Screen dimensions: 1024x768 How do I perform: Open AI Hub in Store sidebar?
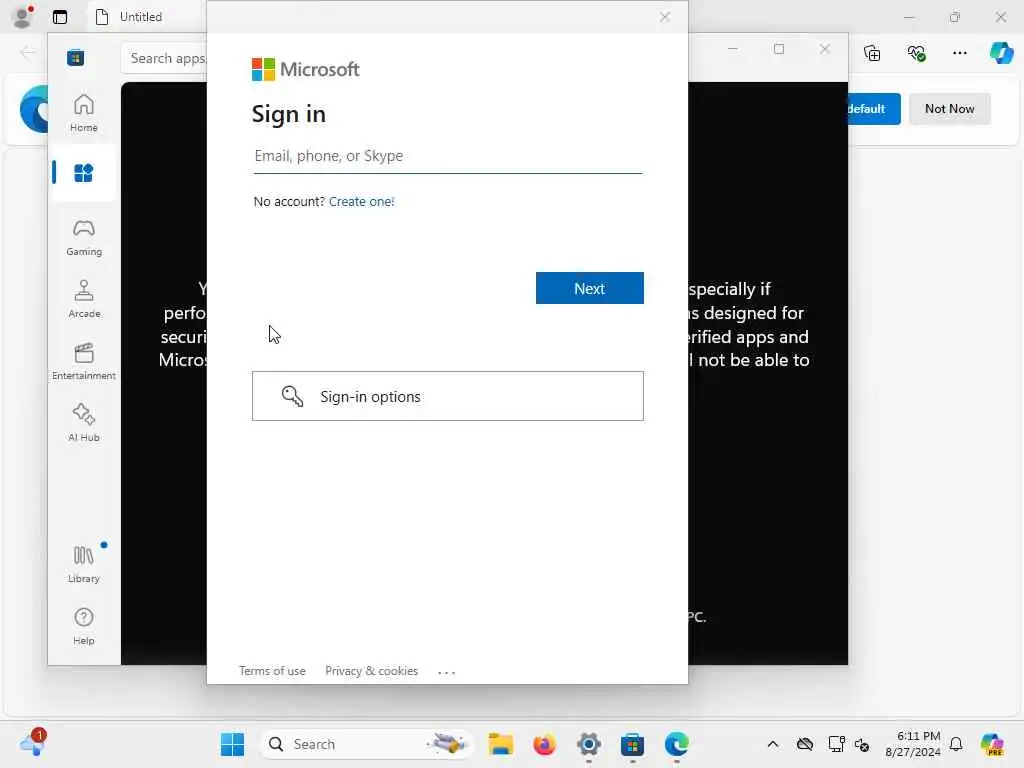[84, 423]
